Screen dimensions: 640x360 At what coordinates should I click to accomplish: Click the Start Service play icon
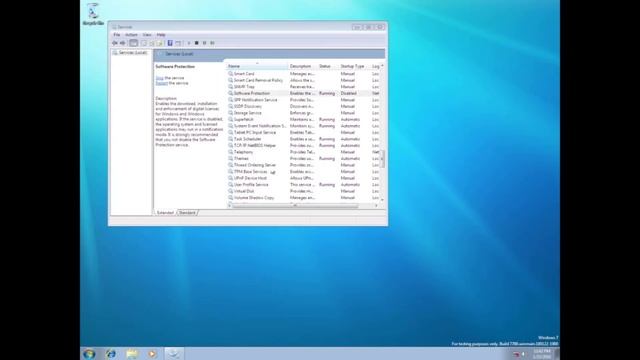[x=189, y=43]
